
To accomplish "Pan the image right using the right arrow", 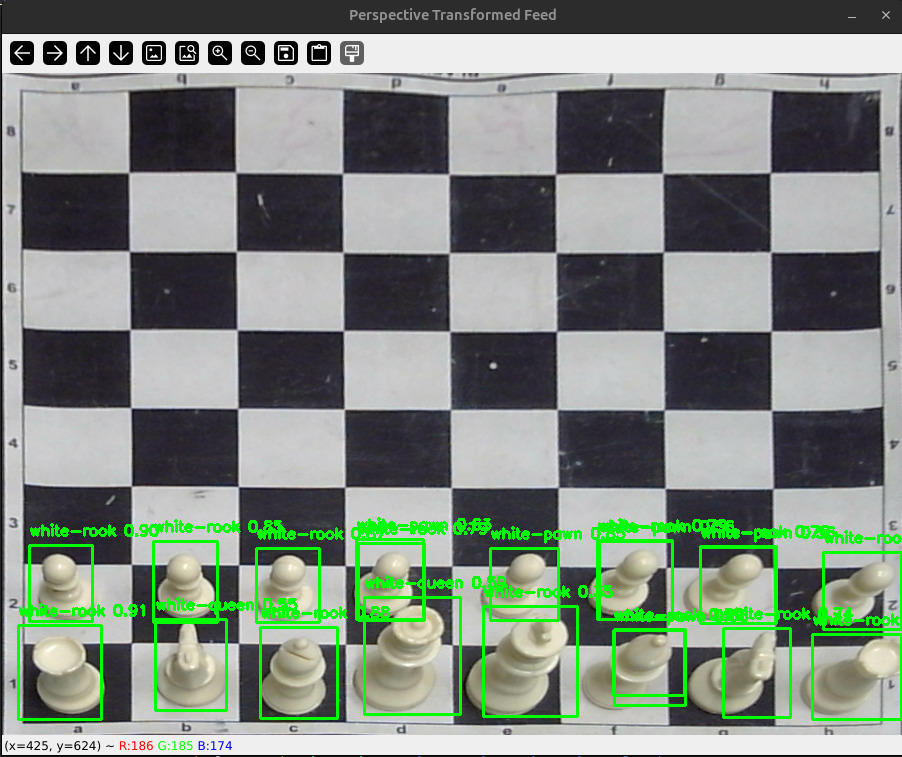I will (54, 53).
